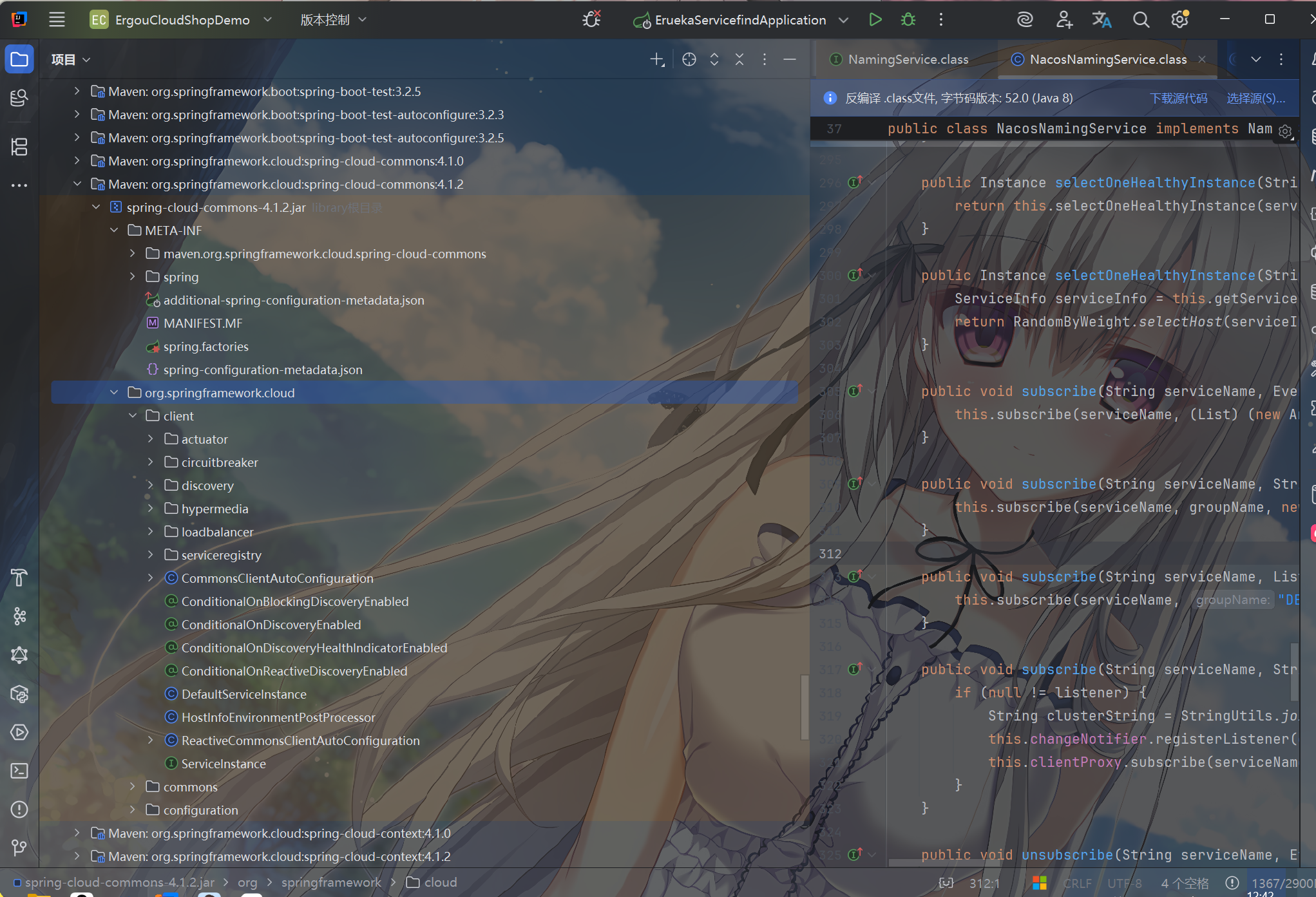Expand the commons folder
The image size is (1316, 897).
tap(132, 787)
